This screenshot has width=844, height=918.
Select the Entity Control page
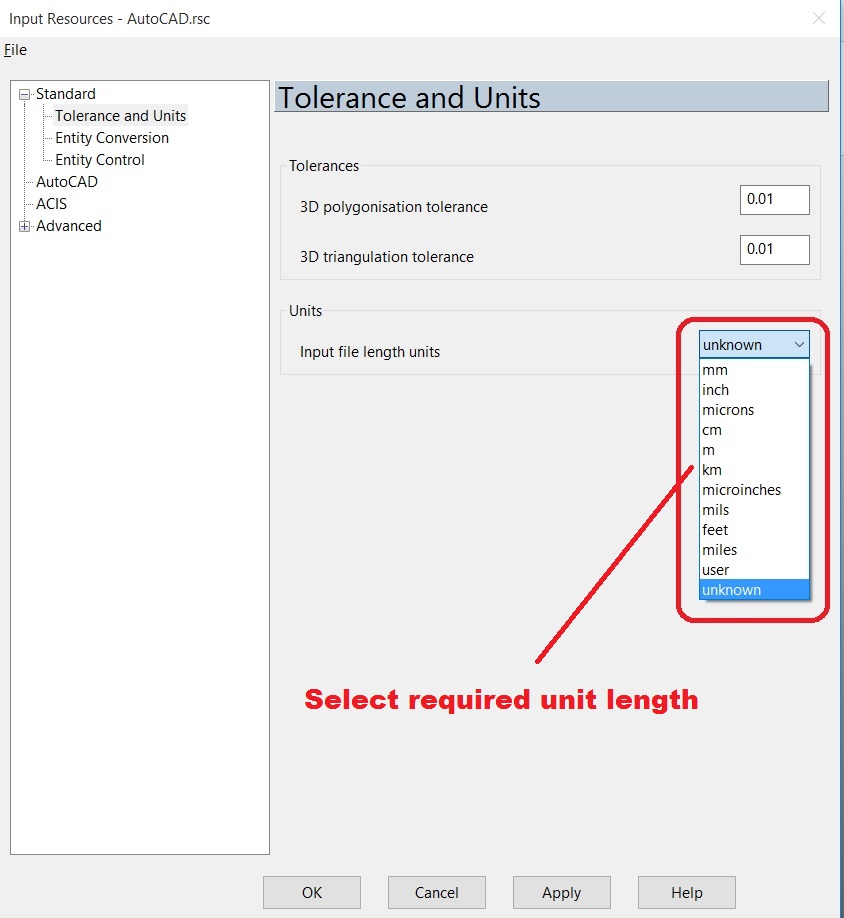click(x=97, y=159)
